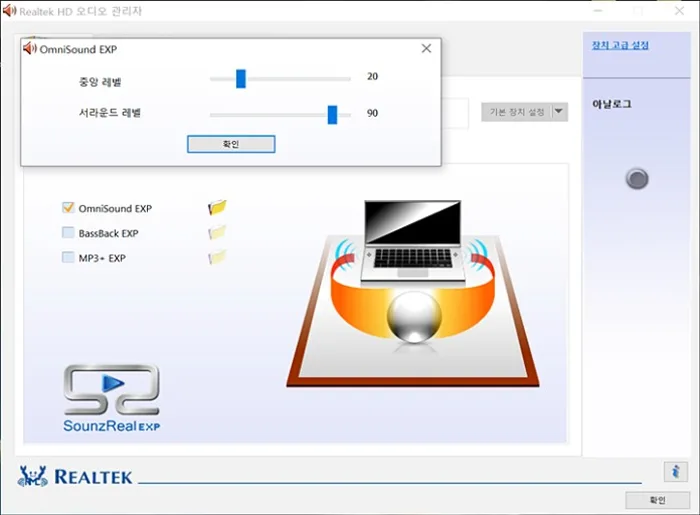Click the analog audio jack icon
This screenshot has height=515, width=700.
click(x=636, y=179)
